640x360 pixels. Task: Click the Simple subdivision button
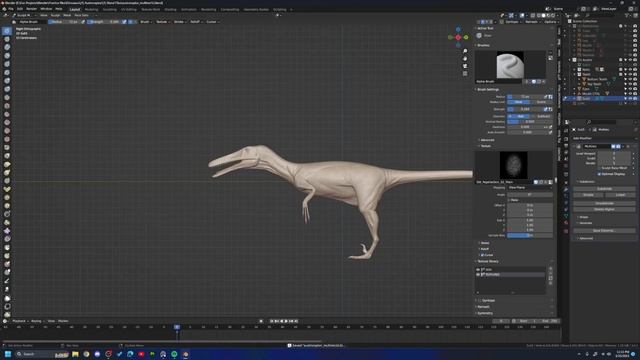(x=588, y=195)
